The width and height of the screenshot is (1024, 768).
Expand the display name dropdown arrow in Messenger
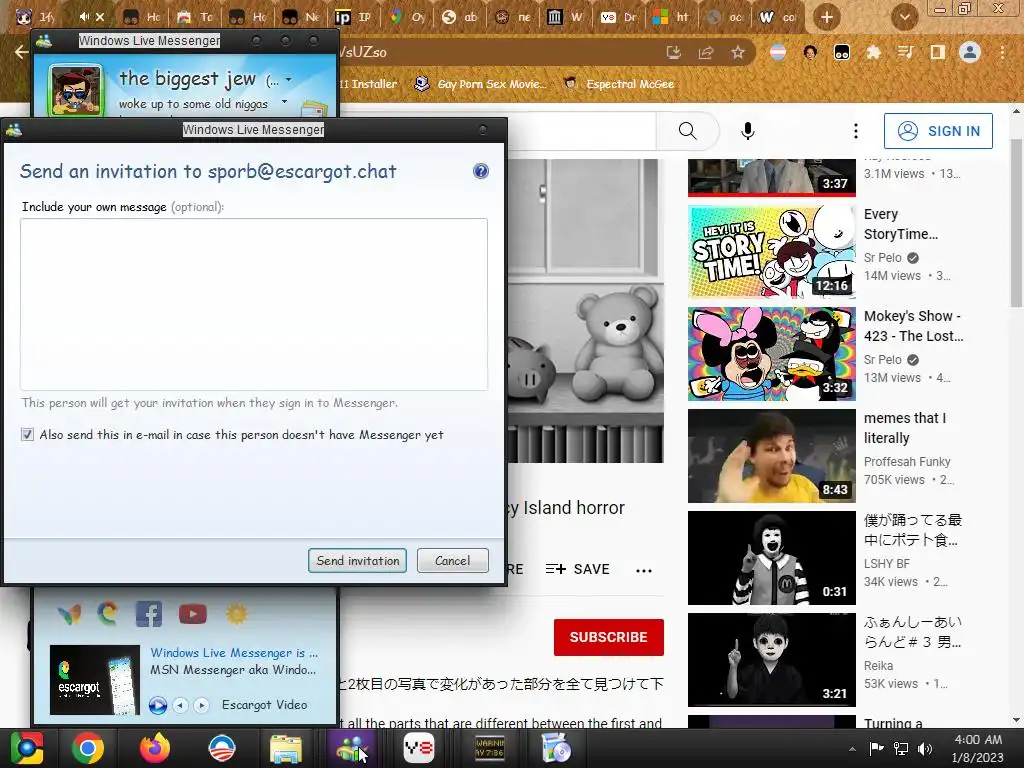[x=288, y=80]
